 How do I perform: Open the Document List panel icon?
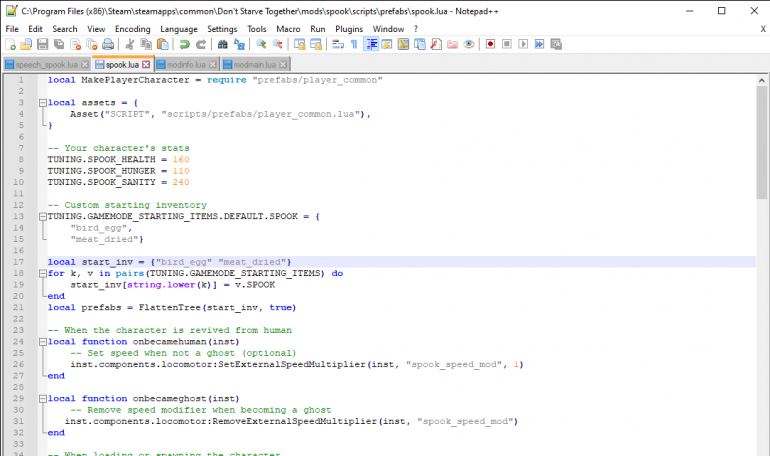(x=420, y=45)
